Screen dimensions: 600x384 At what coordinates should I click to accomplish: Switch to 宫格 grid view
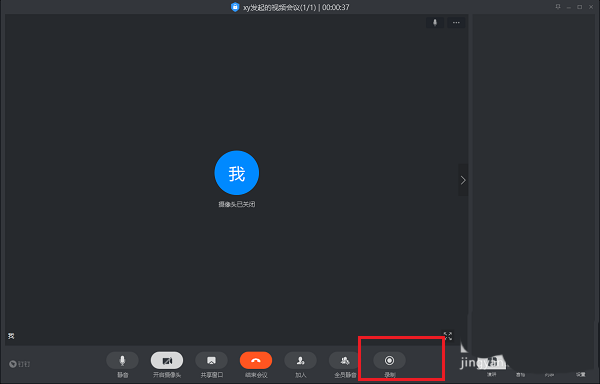pyautogui.click(x=520, y=374)
